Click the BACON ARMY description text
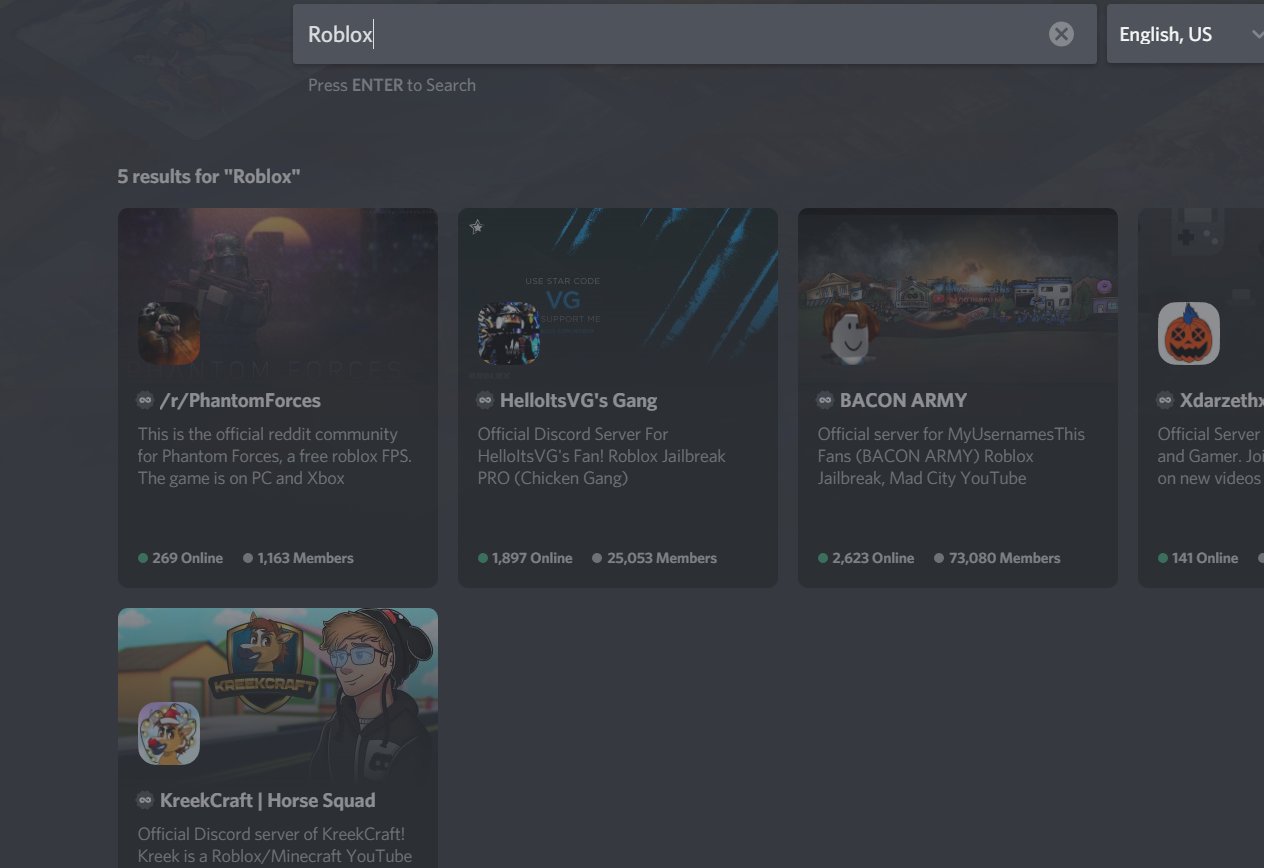This screenshot has height=868, width=1264. pos(951,456)
